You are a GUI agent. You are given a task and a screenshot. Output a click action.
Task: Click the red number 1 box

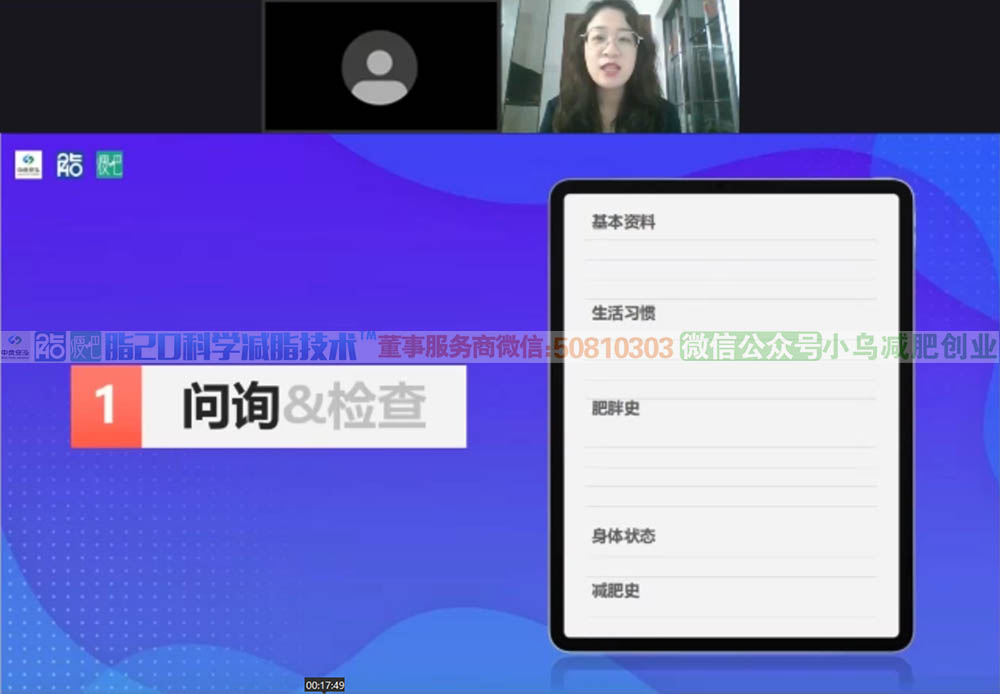tap(106, 406)
